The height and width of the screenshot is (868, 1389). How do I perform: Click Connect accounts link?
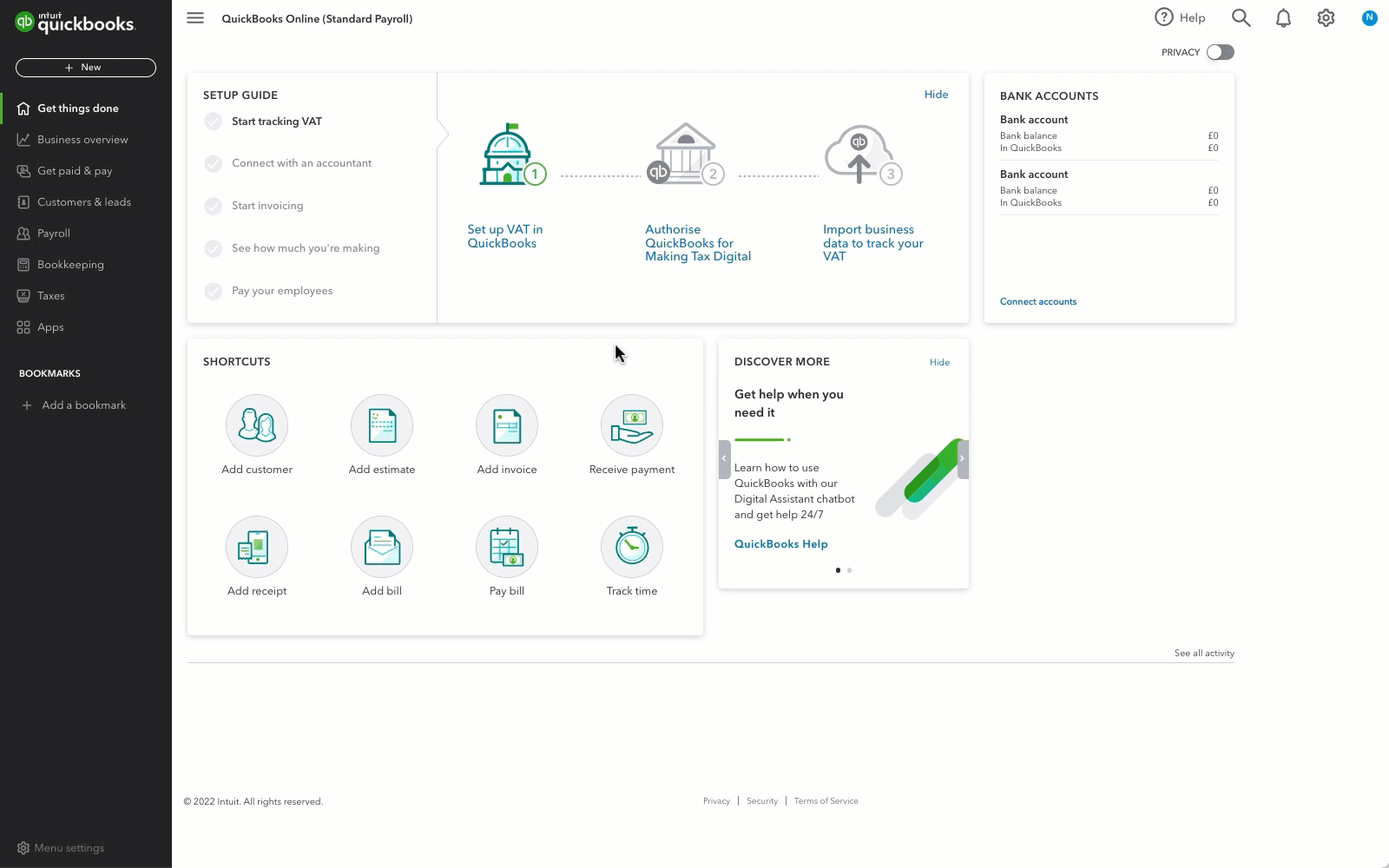click(x=1038, y=301)
